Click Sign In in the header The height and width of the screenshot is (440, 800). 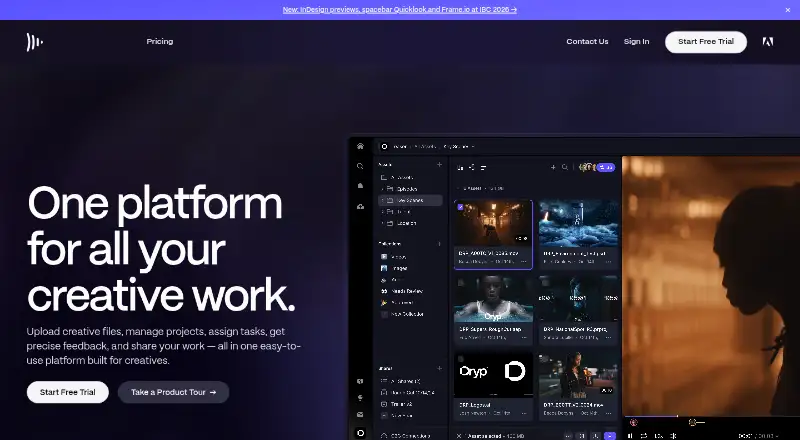(x=636, y=41)
